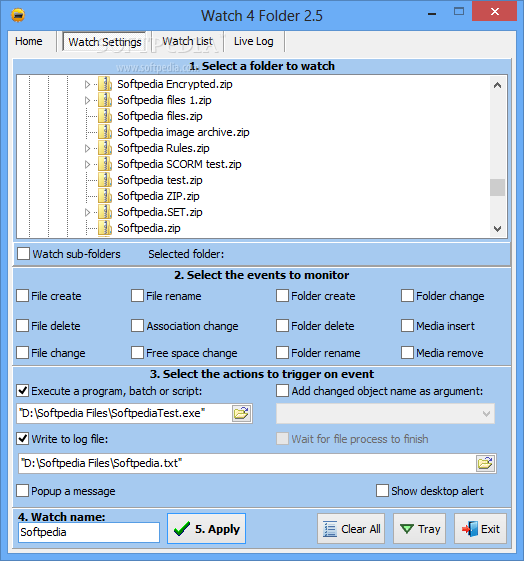Uncheck Execute a program, batch or script

[x=23, y=391]
